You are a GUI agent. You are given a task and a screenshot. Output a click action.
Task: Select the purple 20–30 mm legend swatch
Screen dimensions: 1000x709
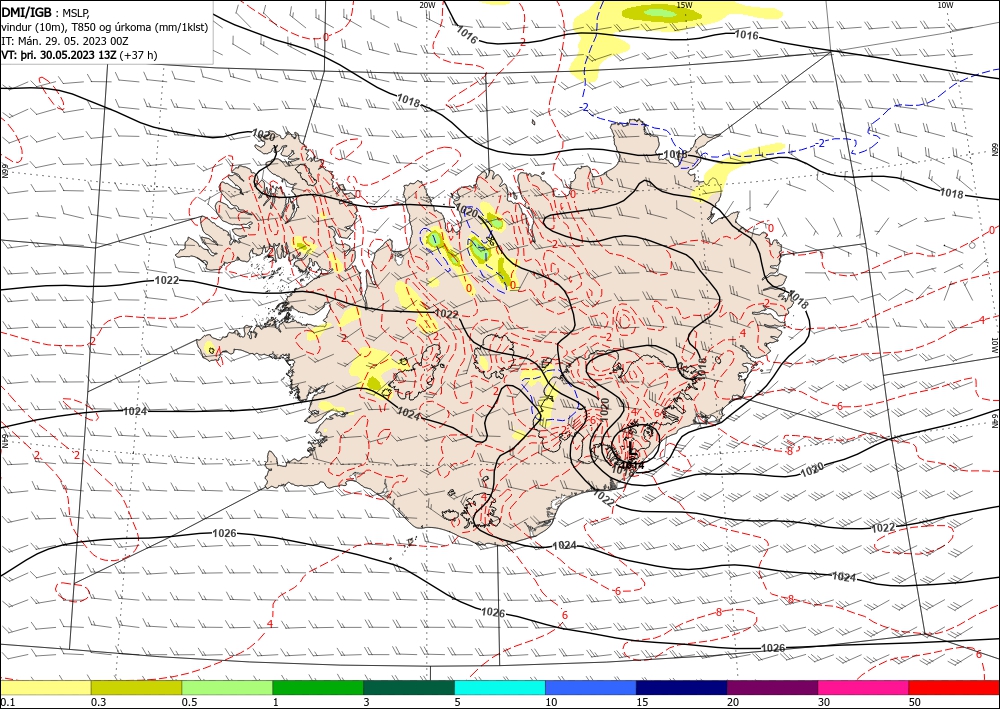click(x=772, y=687)
